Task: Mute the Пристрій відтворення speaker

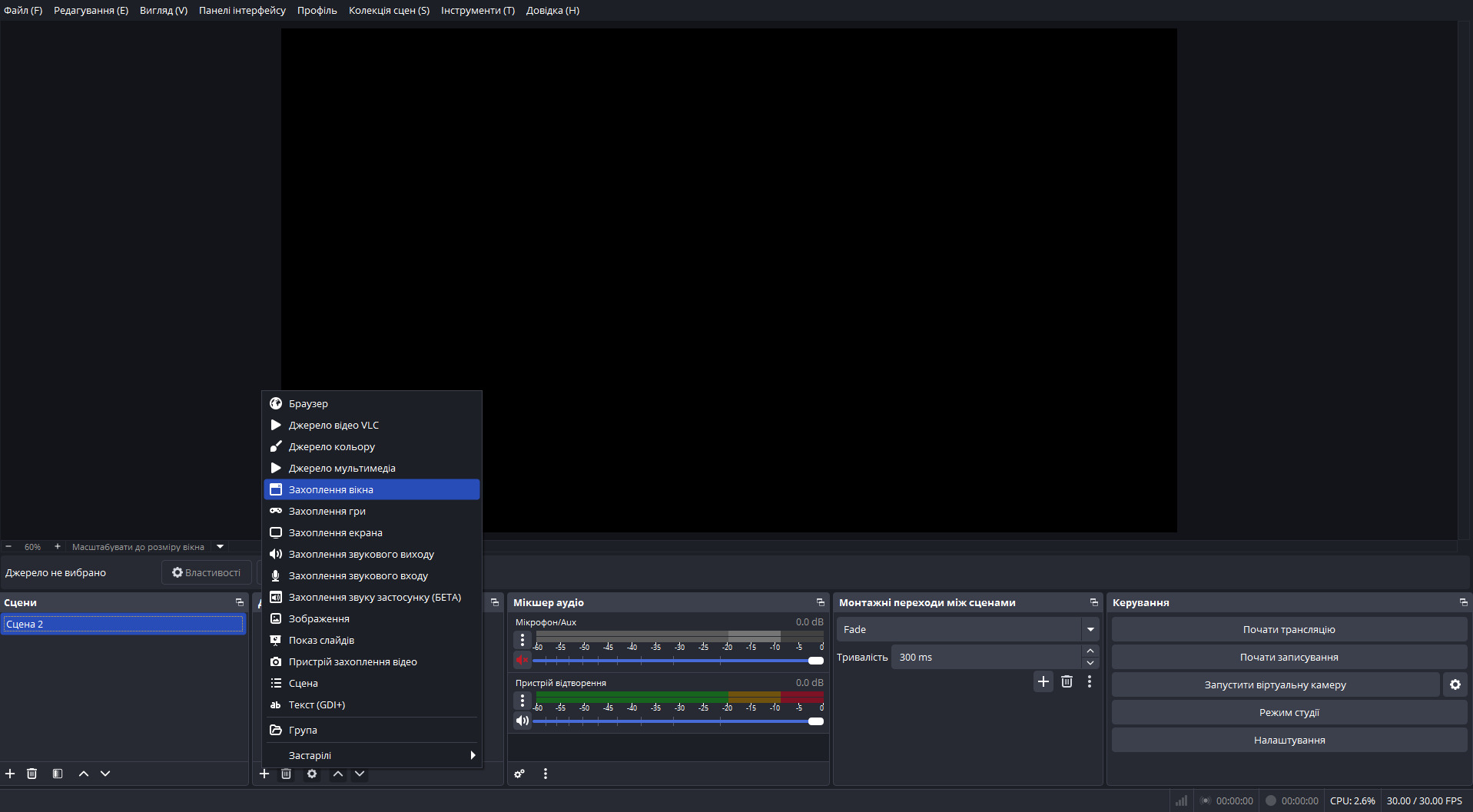Action: click(523, 721)
